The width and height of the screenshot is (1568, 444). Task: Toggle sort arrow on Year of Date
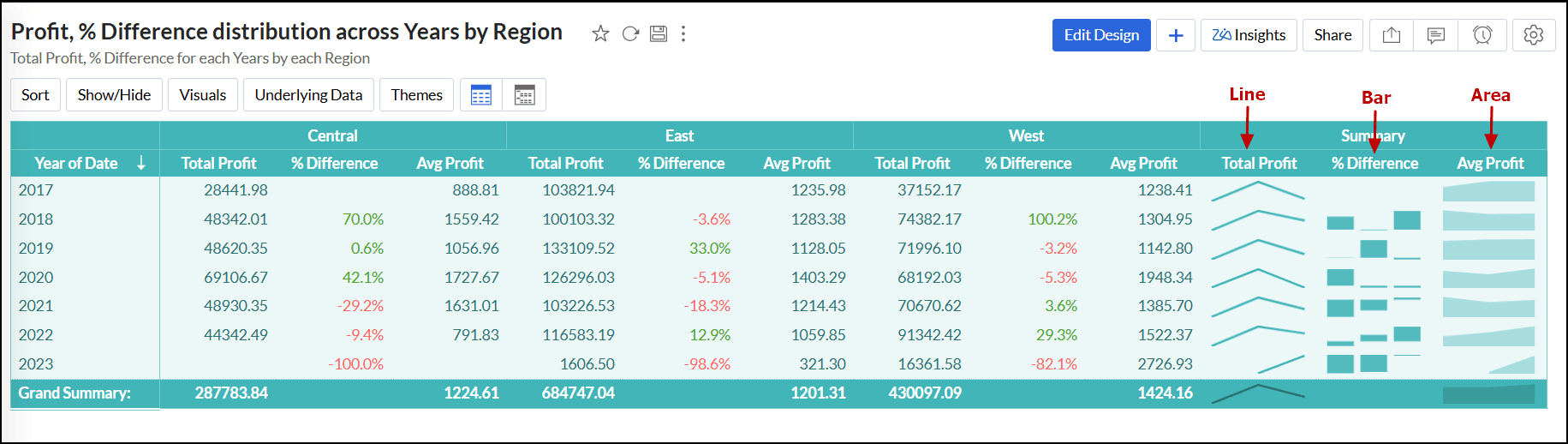click(141, 163)
